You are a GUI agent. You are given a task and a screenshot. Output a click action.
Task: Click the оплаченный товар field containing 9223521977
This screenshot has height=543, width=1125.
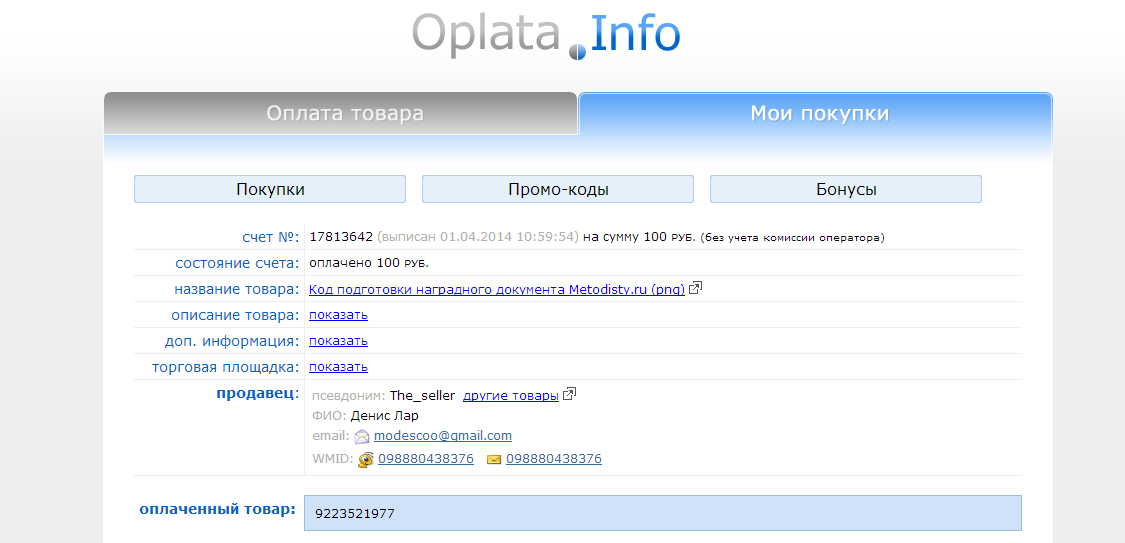[x=662, y=513]
